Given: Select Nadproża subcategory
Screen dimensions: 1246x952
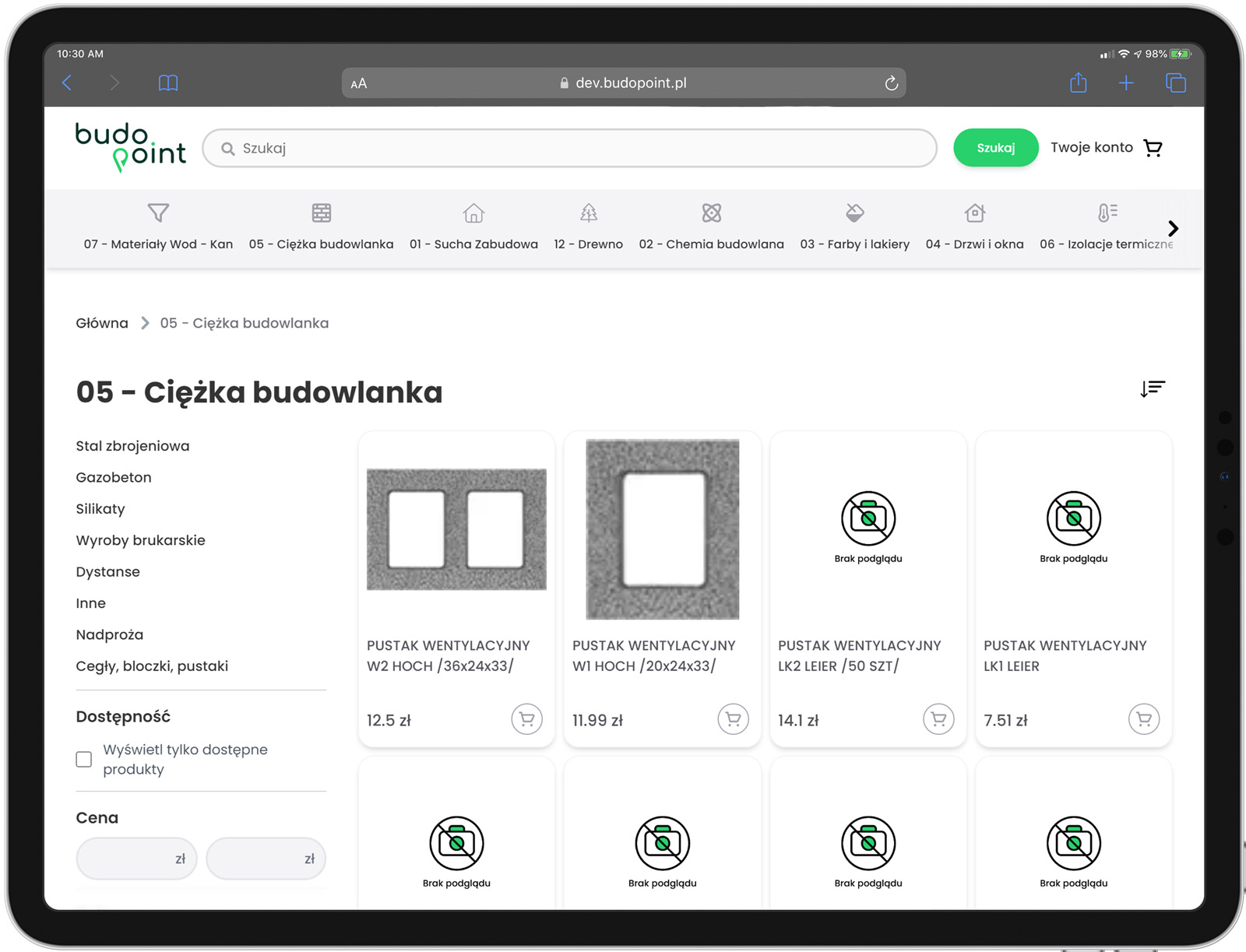Looking at the screenshot, I should [x=110, y=634].
